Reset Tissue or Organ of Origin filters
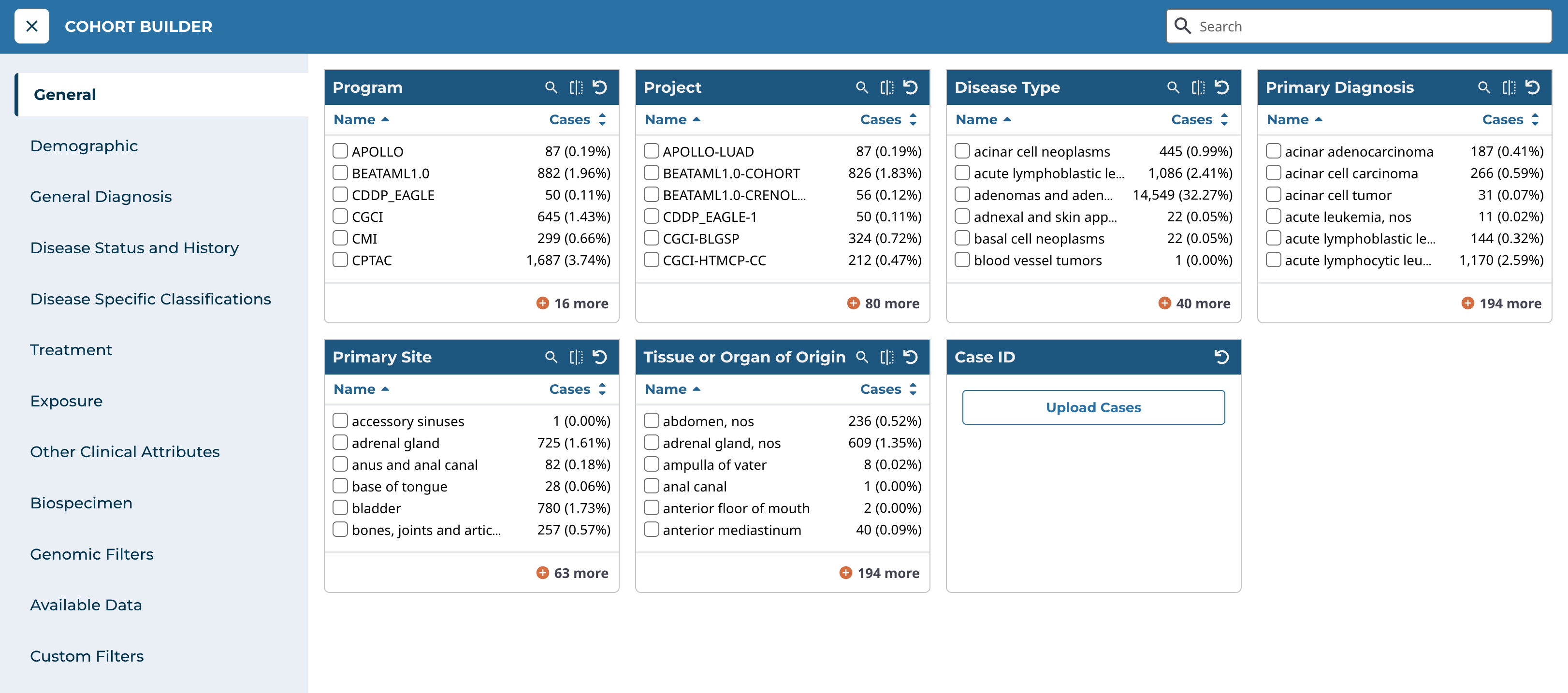The width and height of the screenshot is (1568, 693). [x=911, y=357]
